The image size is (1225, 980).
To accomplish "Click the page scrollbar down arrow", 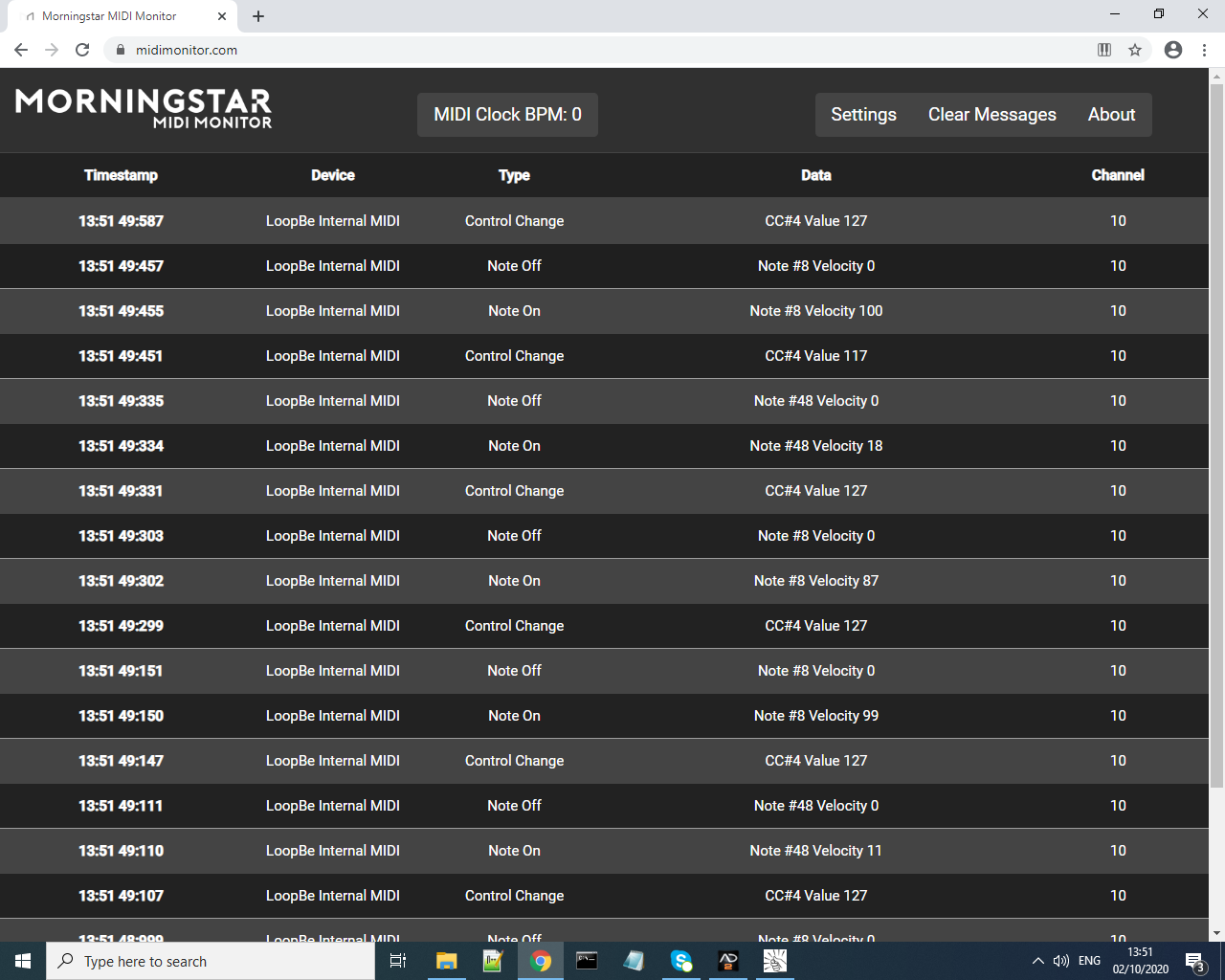I will pos(1216,933).
